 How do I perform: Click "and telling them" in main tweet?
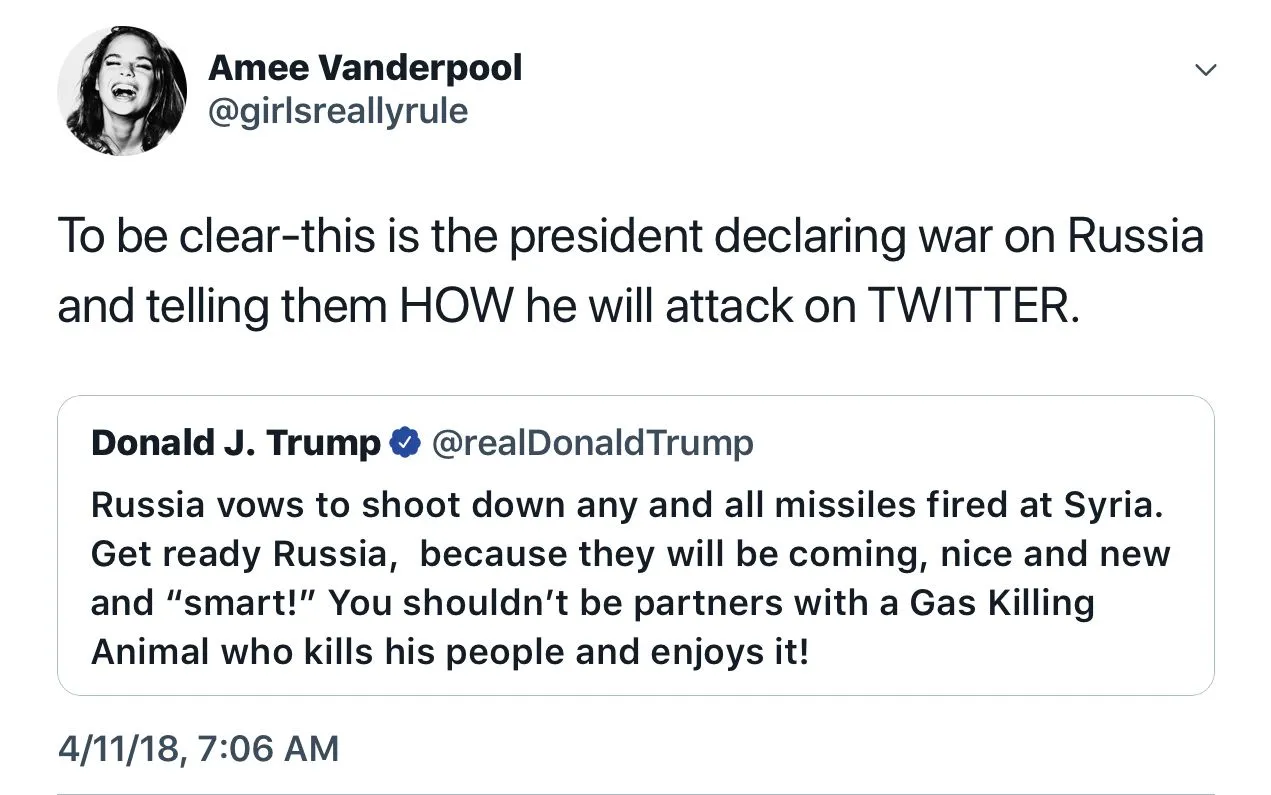pyautogui.click(x=223, y=307)
